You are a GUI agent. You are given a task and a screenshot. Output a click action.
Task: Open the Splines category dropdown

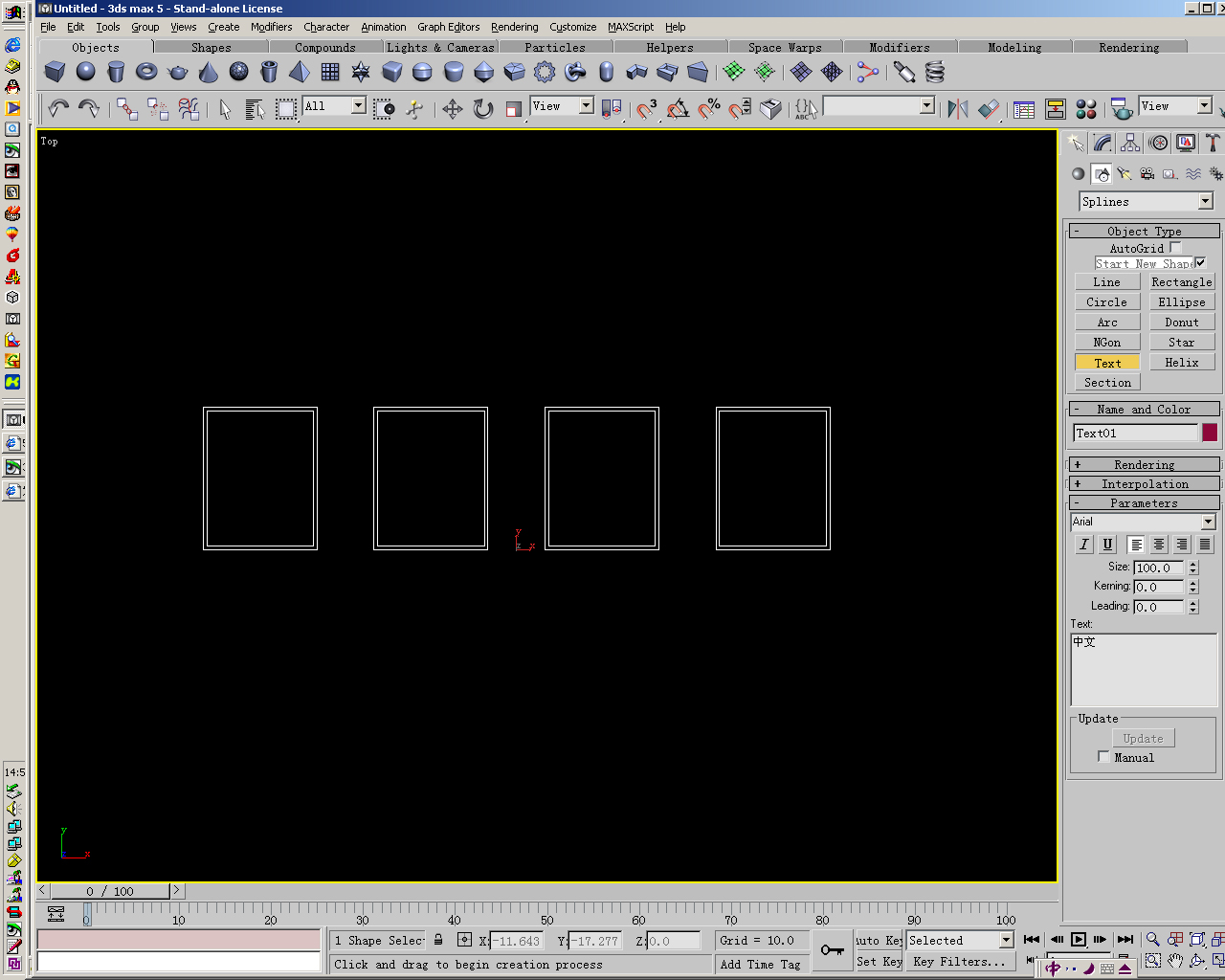[1206, 201]
